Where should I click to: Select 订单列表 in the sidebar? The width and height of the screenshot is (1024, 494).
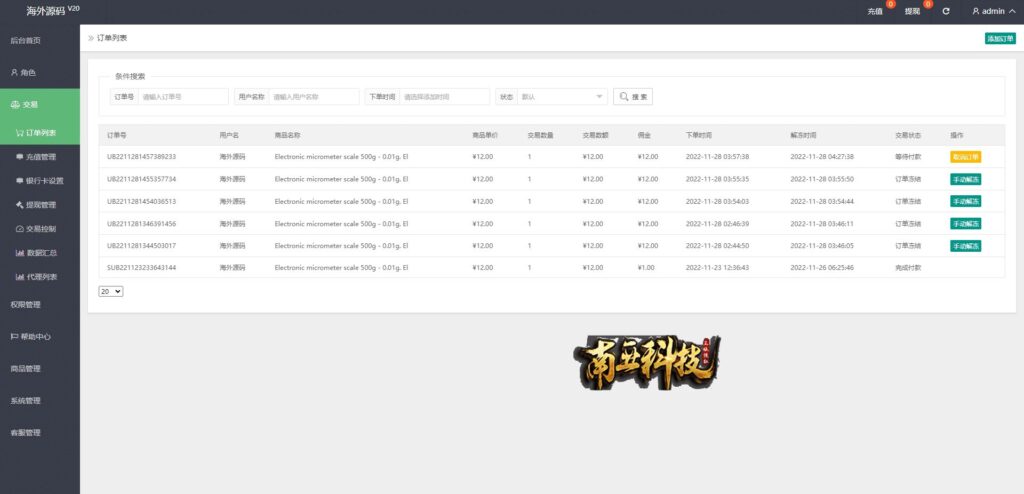[40, 133]
